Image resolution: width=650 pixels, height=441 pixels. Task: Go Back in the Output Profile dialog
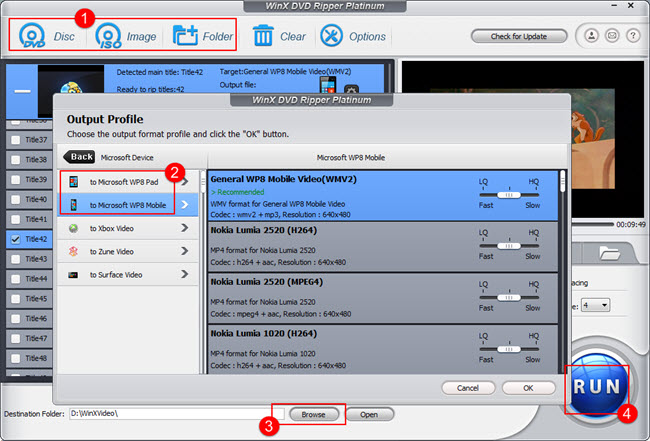[x=79, y=157]
